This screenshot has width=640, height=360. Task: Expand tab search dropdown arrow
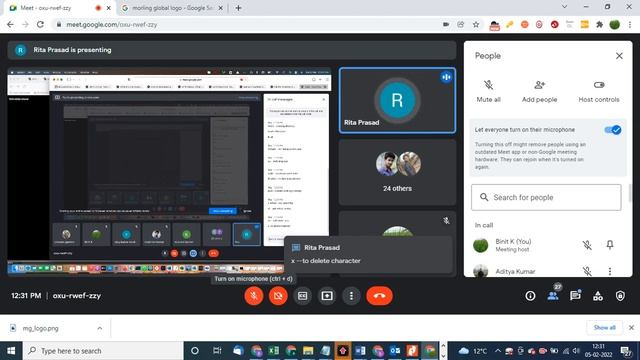click(x=564, y=7)
